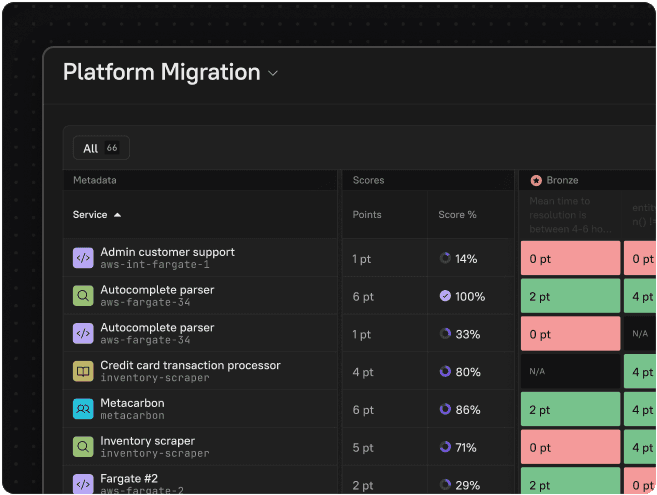The image size is (657, 495).
Task: Click the Bronze medal icon
Action: pyautogui.click(x=536, y=181)
